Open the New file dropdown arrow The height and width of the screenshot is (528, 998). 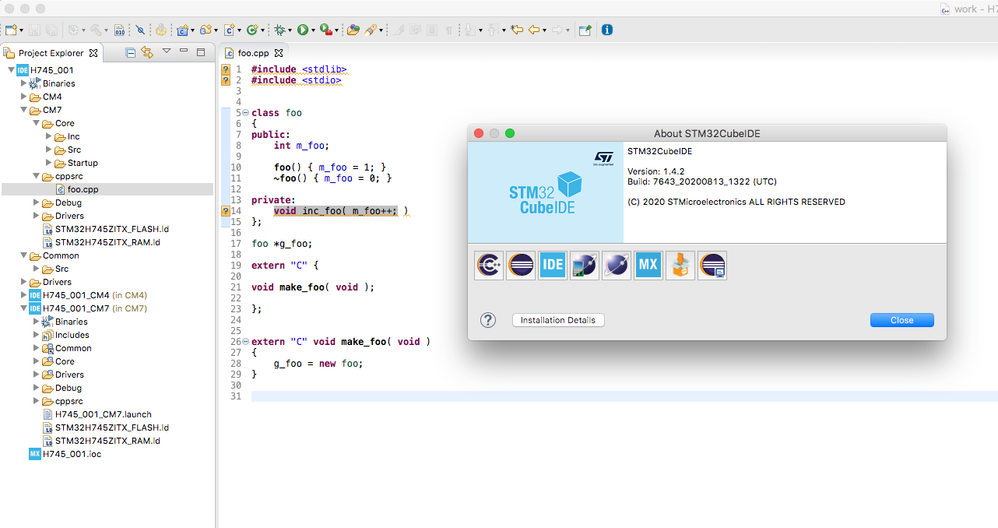[22, 31]
